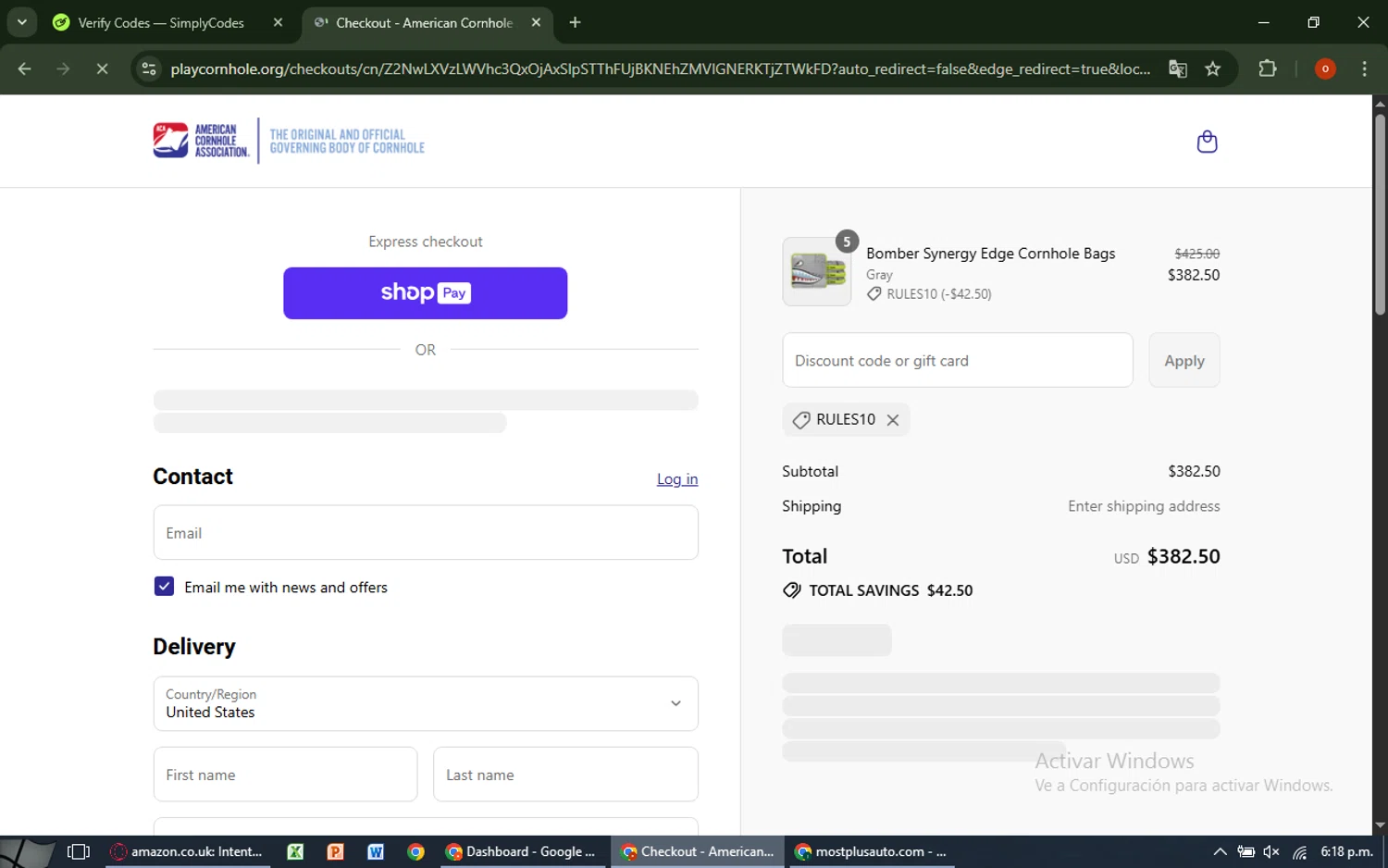The width and height of the screenshot is (1388, 868).
Task: Open the shopping bag cart icon
Action: pos(1207,142)
